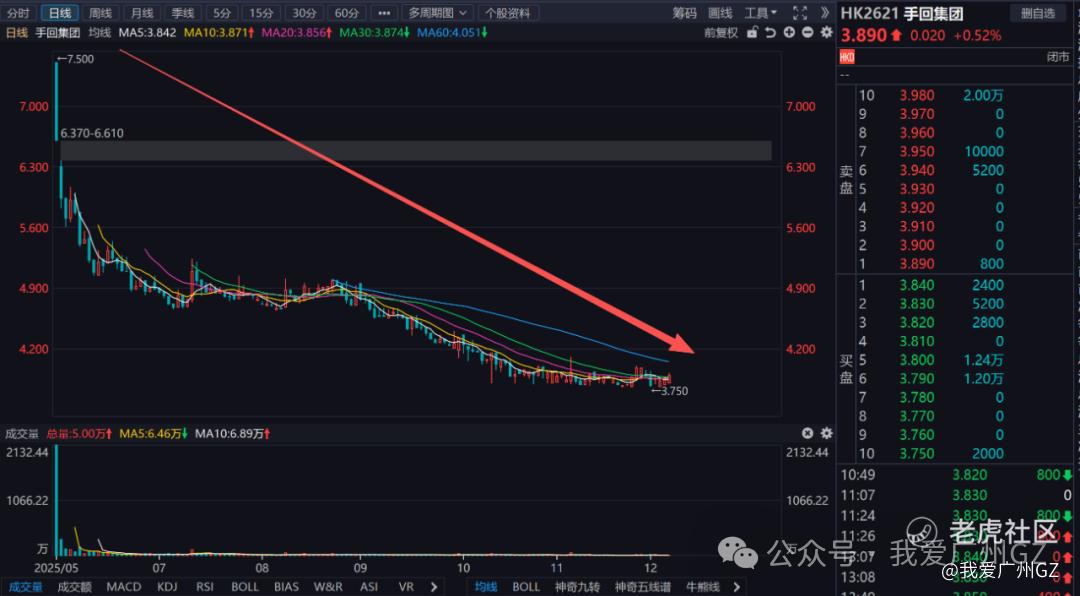This screenshot has width=1080, height=596.
Task: Click the 6.370-6.610 gap zone label
Action: (x=92, y=134)
